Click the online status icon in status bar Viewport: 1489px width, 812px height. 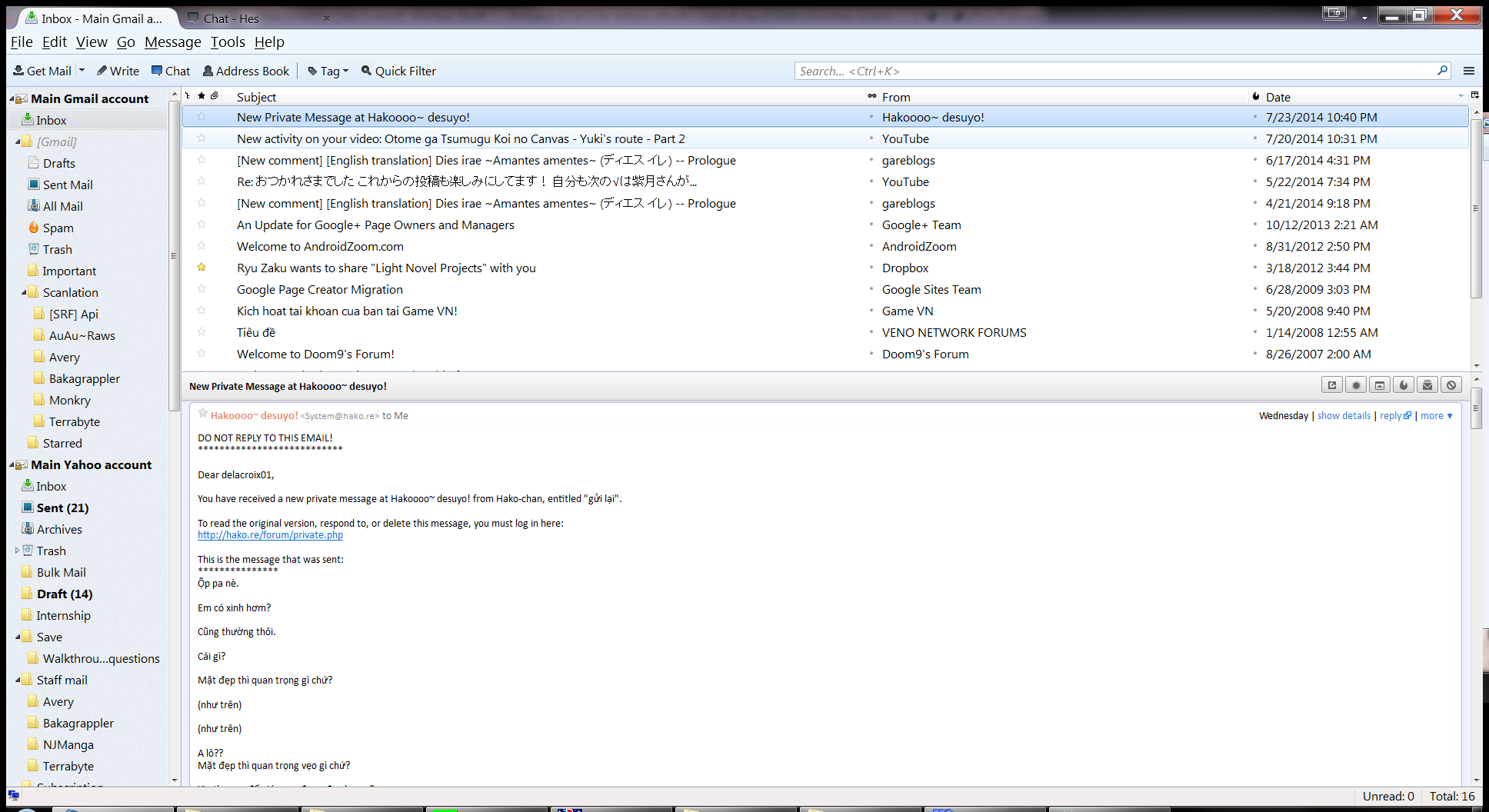(14, 795)
